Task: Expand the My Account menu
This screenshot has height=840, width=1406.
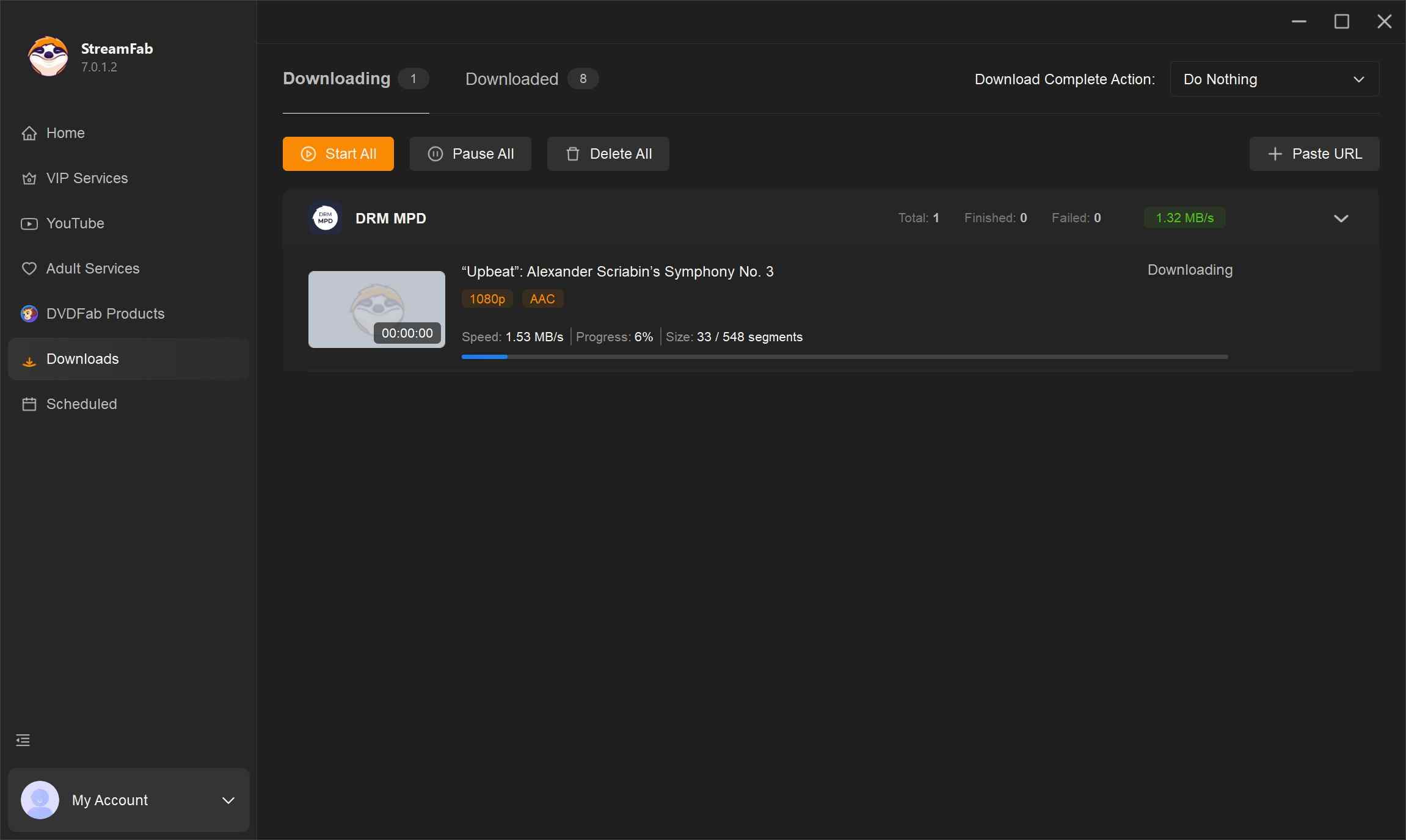Action: [228, 800]
